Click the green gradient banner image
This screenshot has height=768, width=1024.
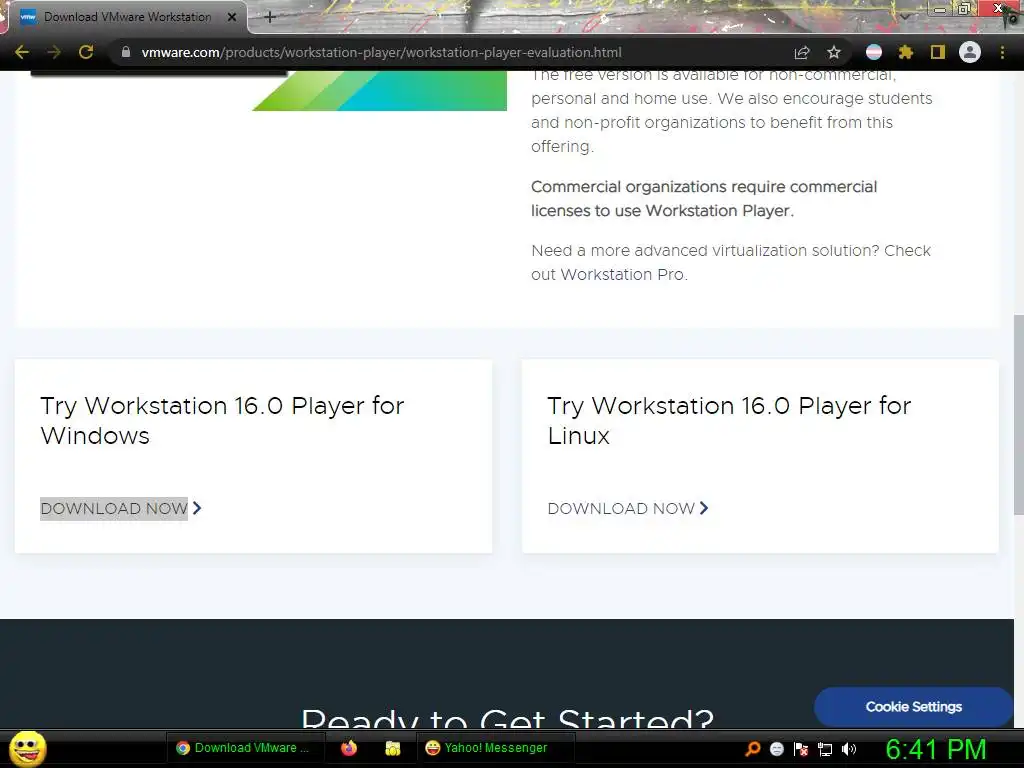pos(379,91)
